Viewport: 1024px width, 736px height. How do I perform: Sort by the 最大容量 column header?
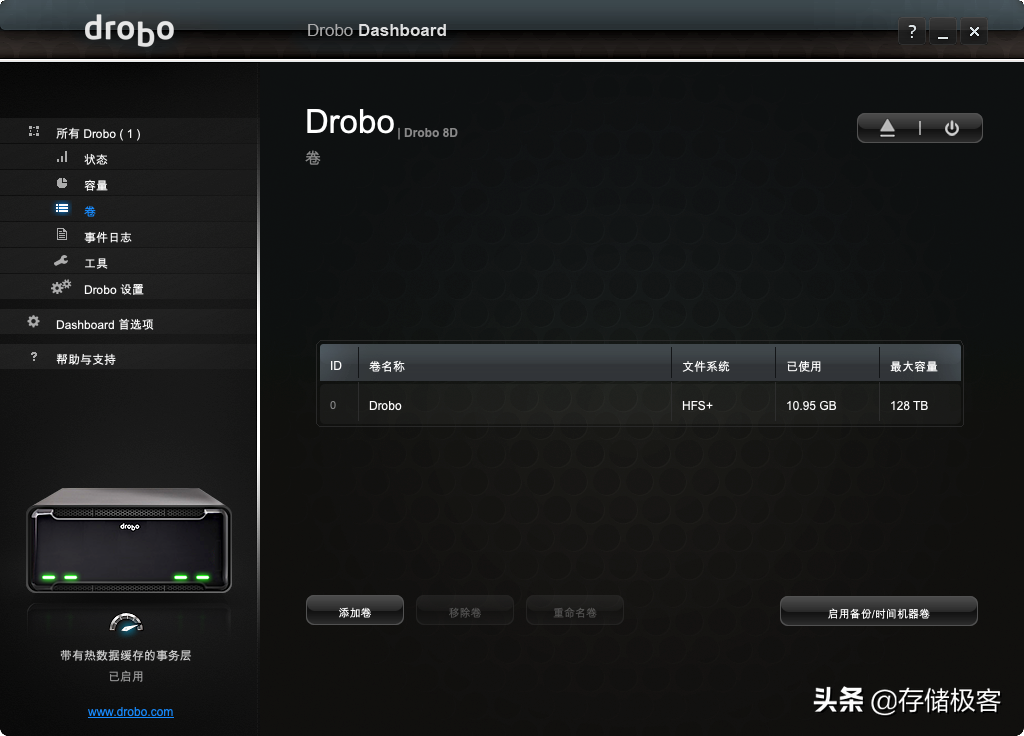tap(920, 364)
